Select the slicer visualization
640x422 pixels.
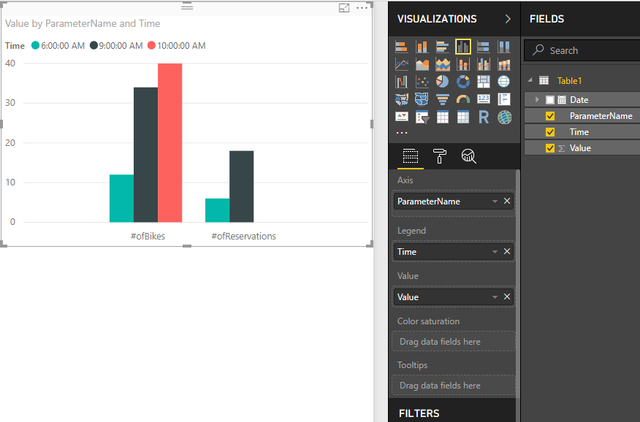click(422, 117)
